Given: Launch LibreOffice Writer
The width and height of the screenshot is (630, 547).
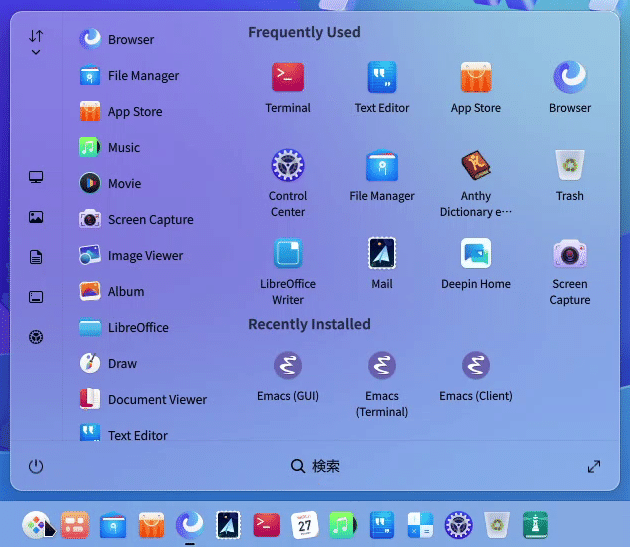Looking at the screenshot, I should (288, 271).
